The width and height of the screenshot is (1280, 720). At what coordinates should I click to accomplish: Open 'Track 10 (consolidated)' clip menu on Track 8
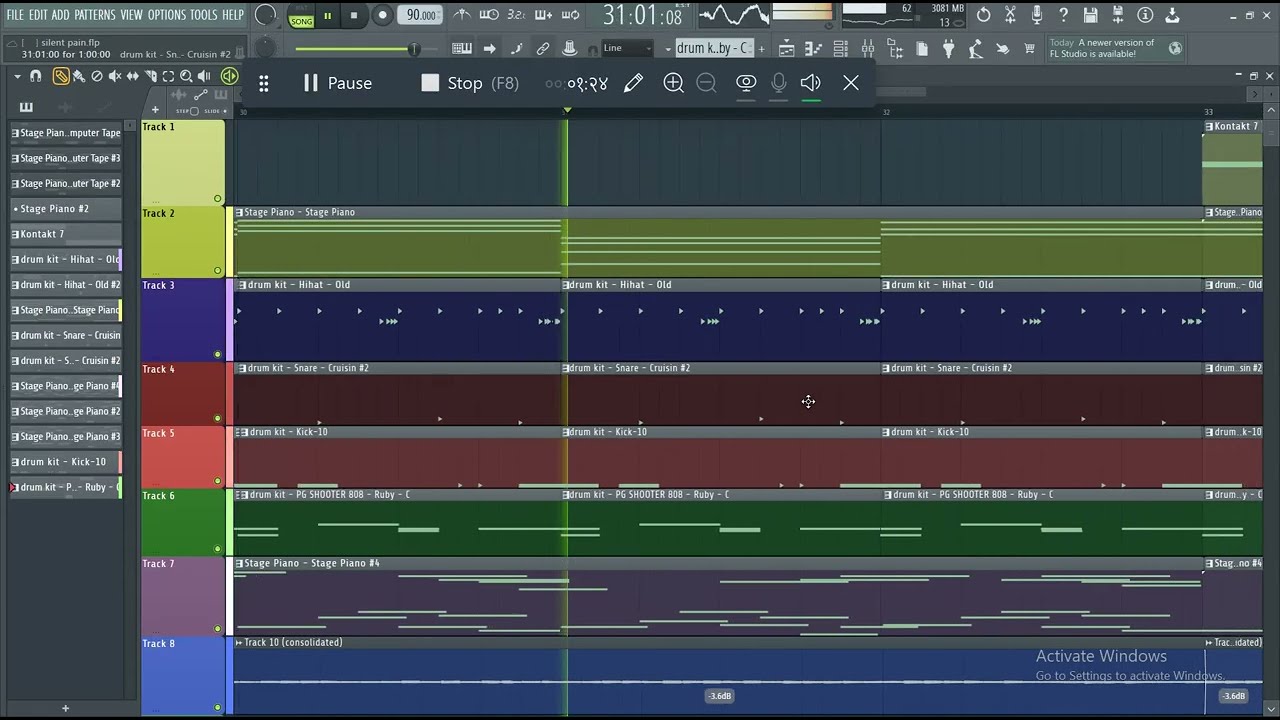[x=239, y=642]
